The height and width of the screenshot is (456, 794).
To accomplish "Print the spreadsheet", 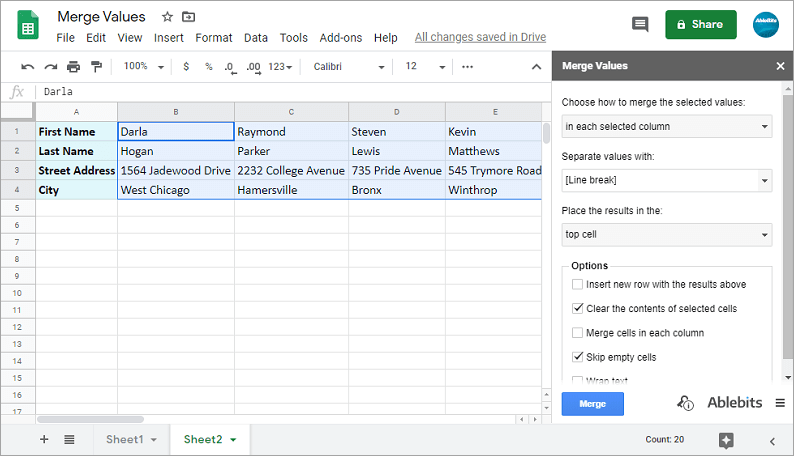I will point(73,67).
